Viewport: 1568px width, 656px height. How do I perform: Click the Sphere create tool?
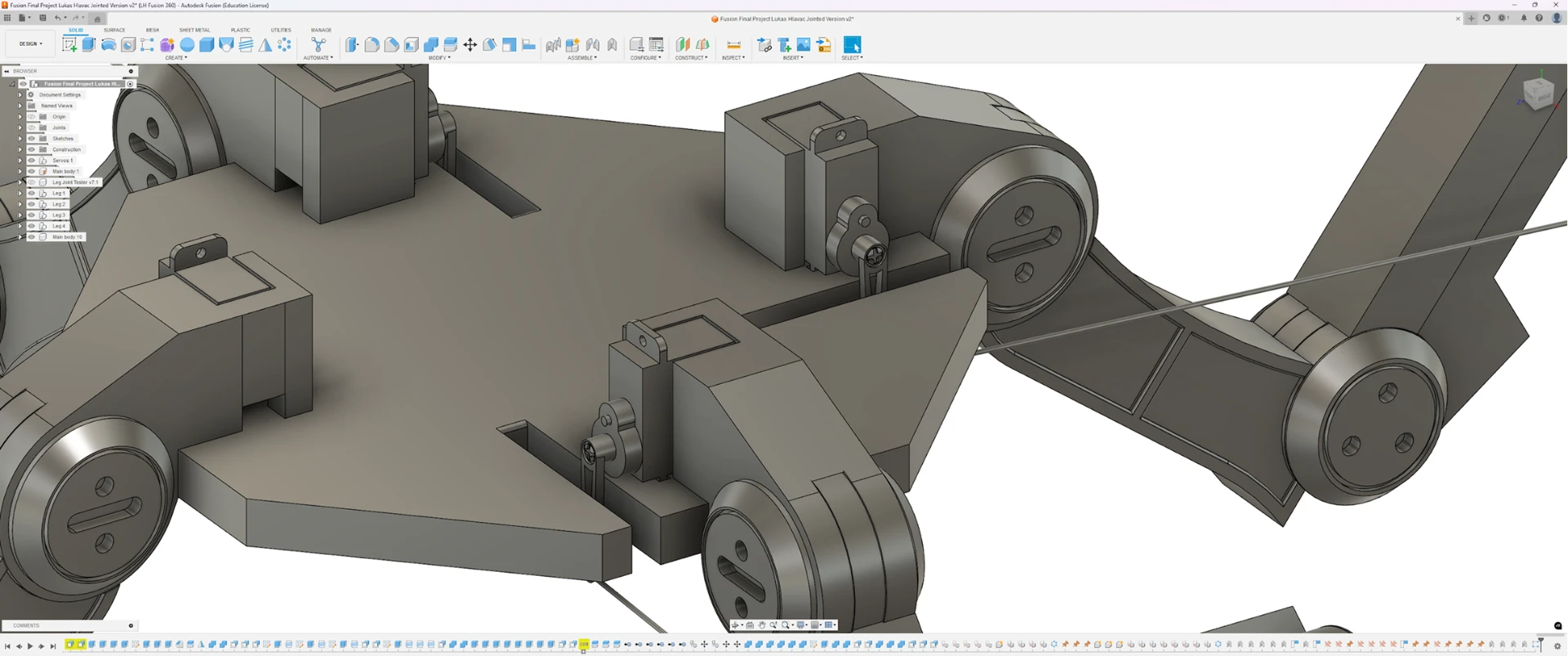coord(187,45)
